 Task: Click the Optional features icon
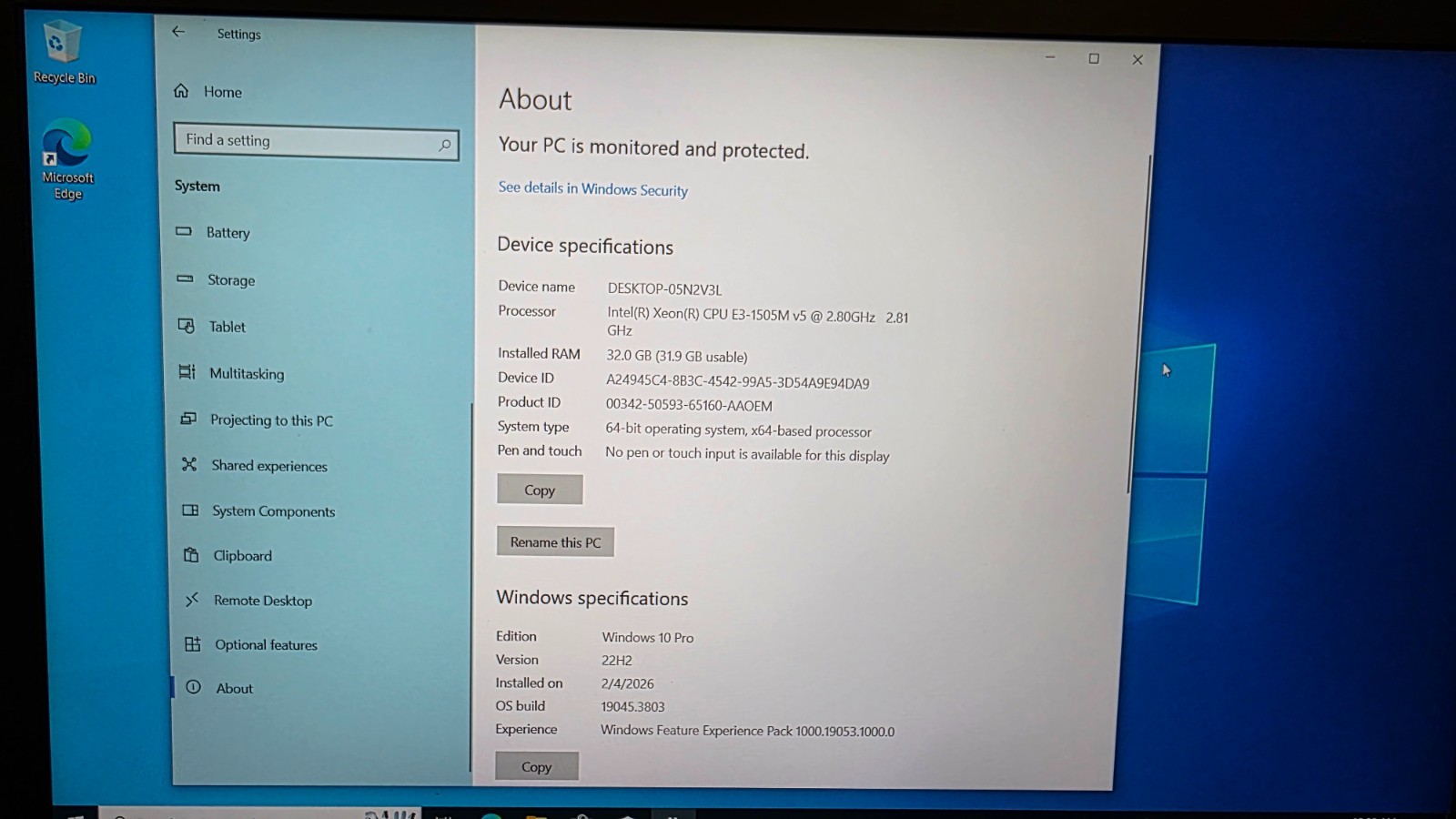pos(193,643)
